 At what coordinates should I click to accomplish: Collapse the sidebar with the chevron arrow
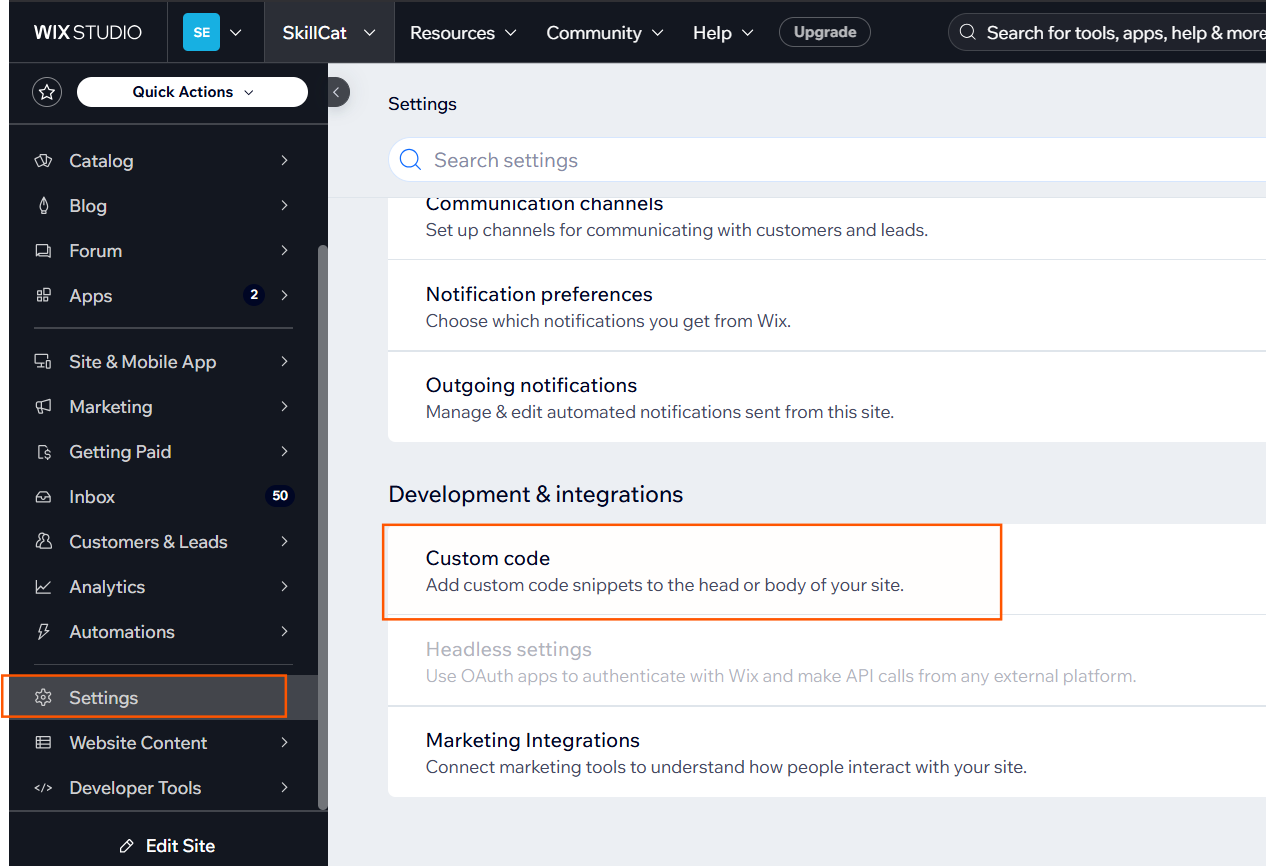tap(337, 91)
